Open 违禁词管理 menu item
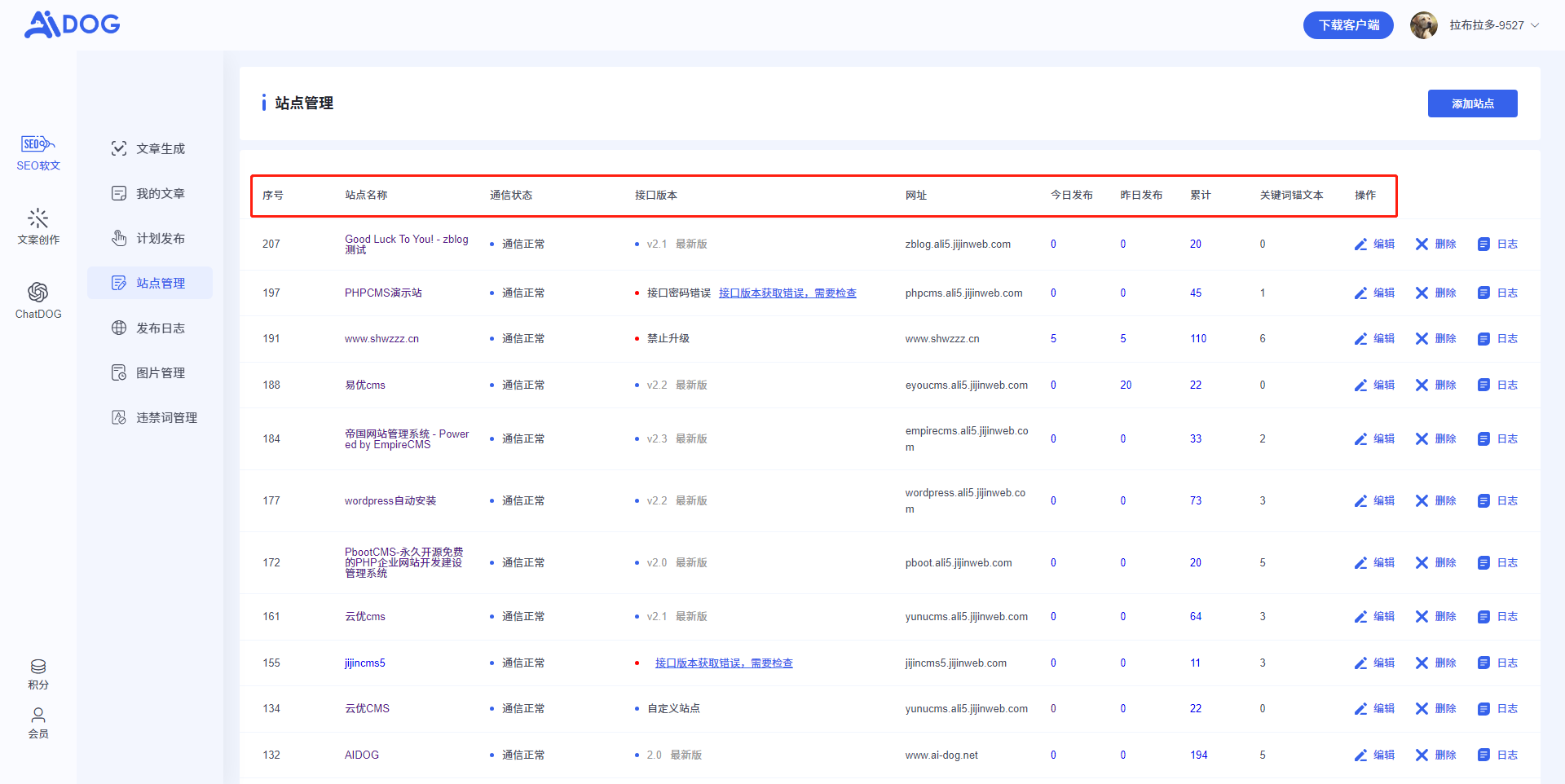 pyautogui.click(x=150, y=417)
